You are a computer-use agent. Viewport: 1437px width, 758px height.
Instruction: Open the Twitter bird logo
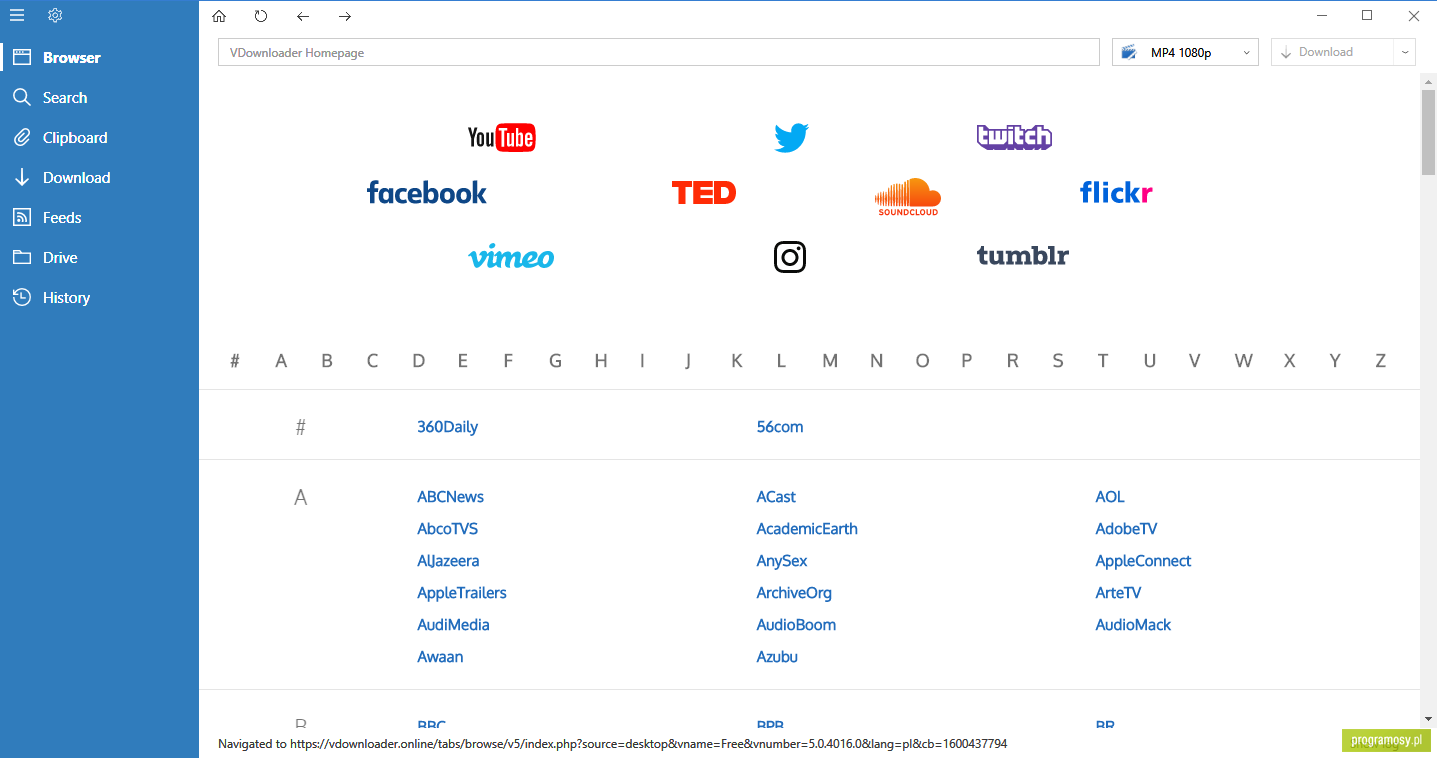click(x=791, y=137)
